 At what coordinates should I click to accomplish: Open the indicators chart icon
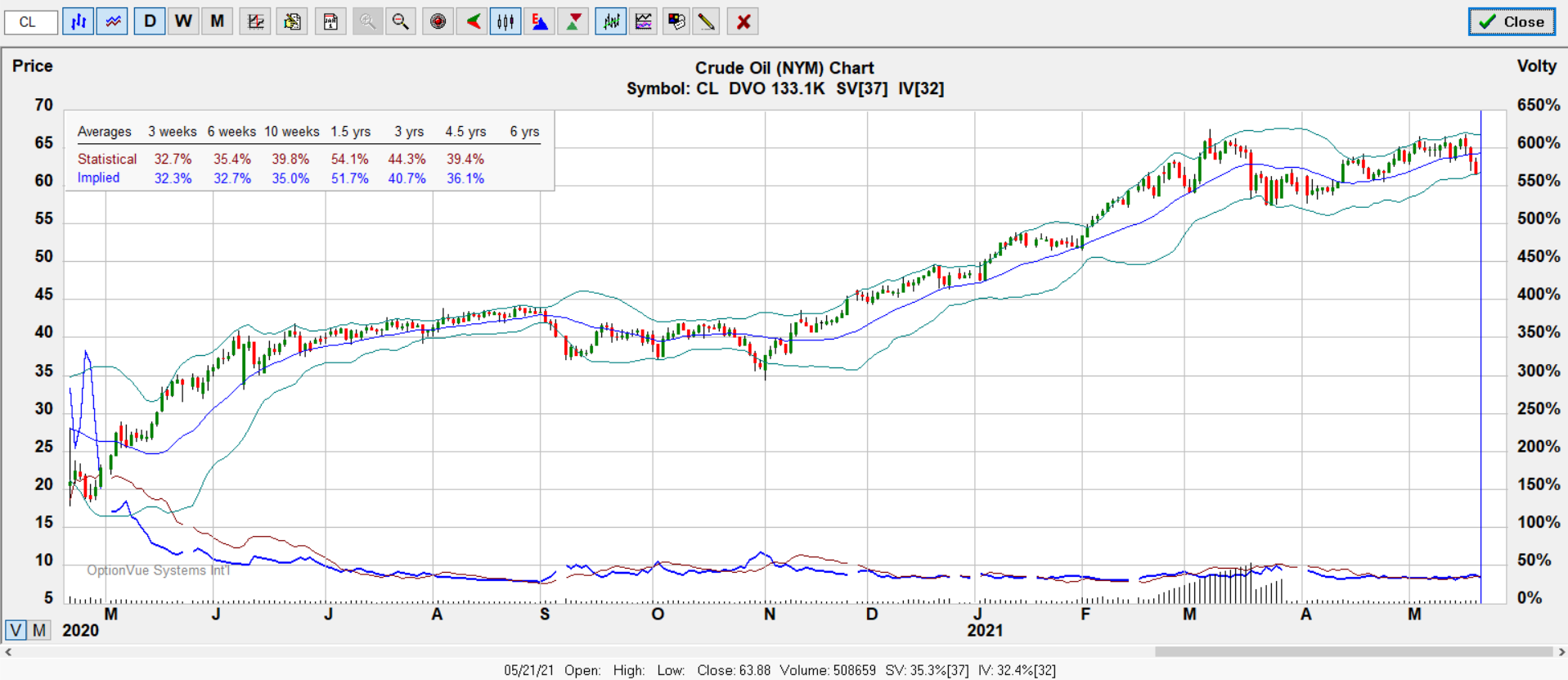tap(644, 22)
